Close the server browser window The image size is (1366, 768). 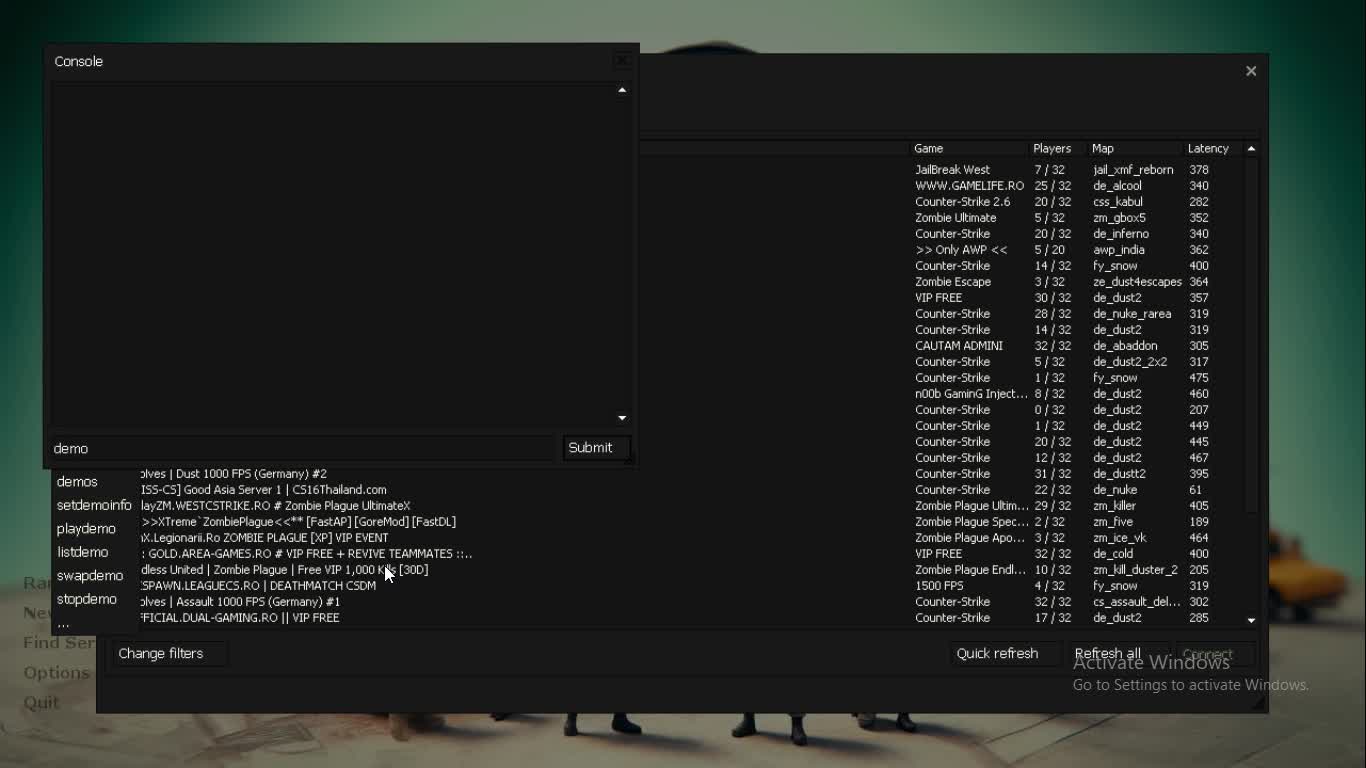[1251, 71]
